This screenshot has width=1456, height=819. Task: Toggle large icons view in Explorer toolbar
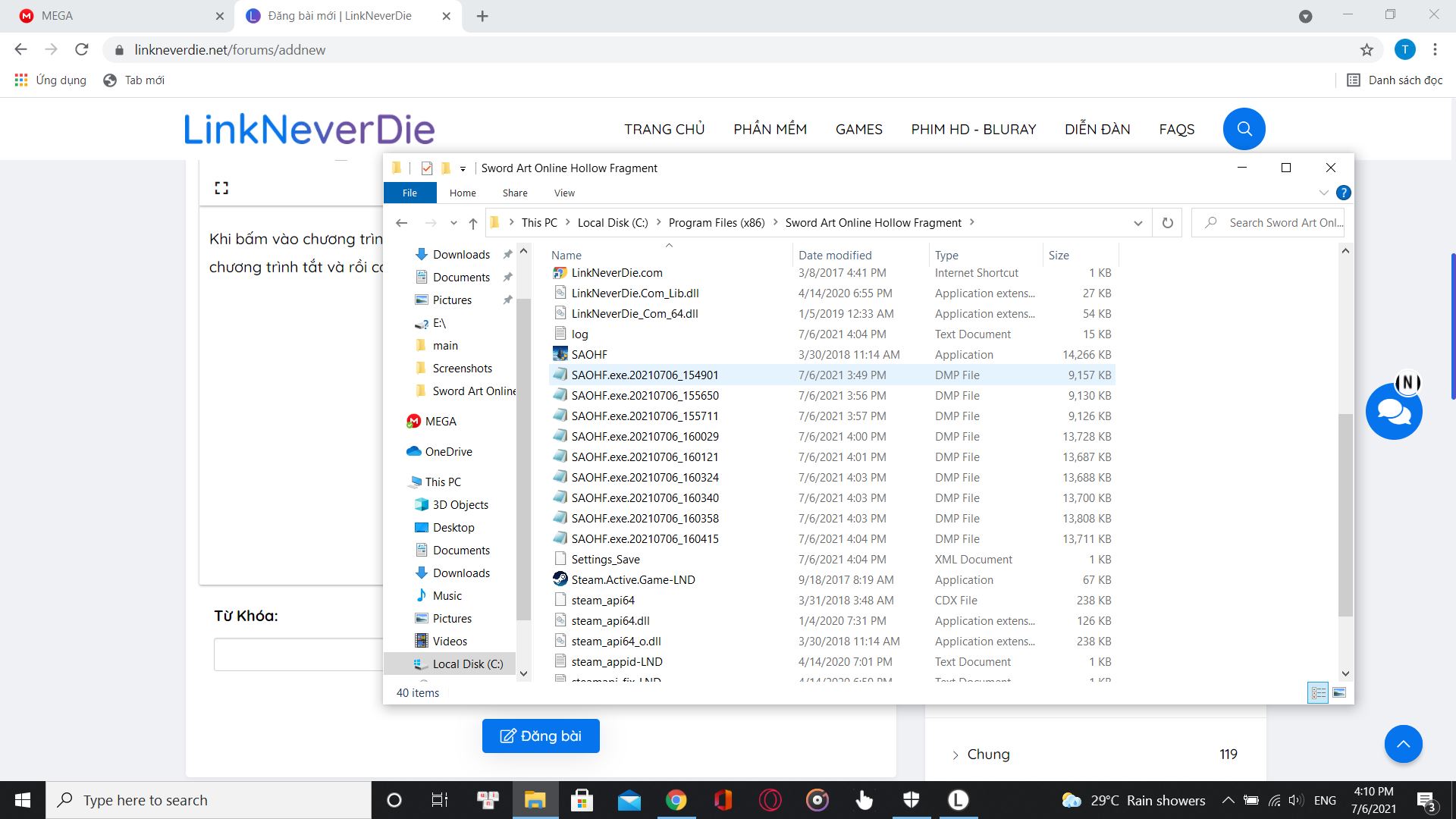click(x=1341, y=692)
